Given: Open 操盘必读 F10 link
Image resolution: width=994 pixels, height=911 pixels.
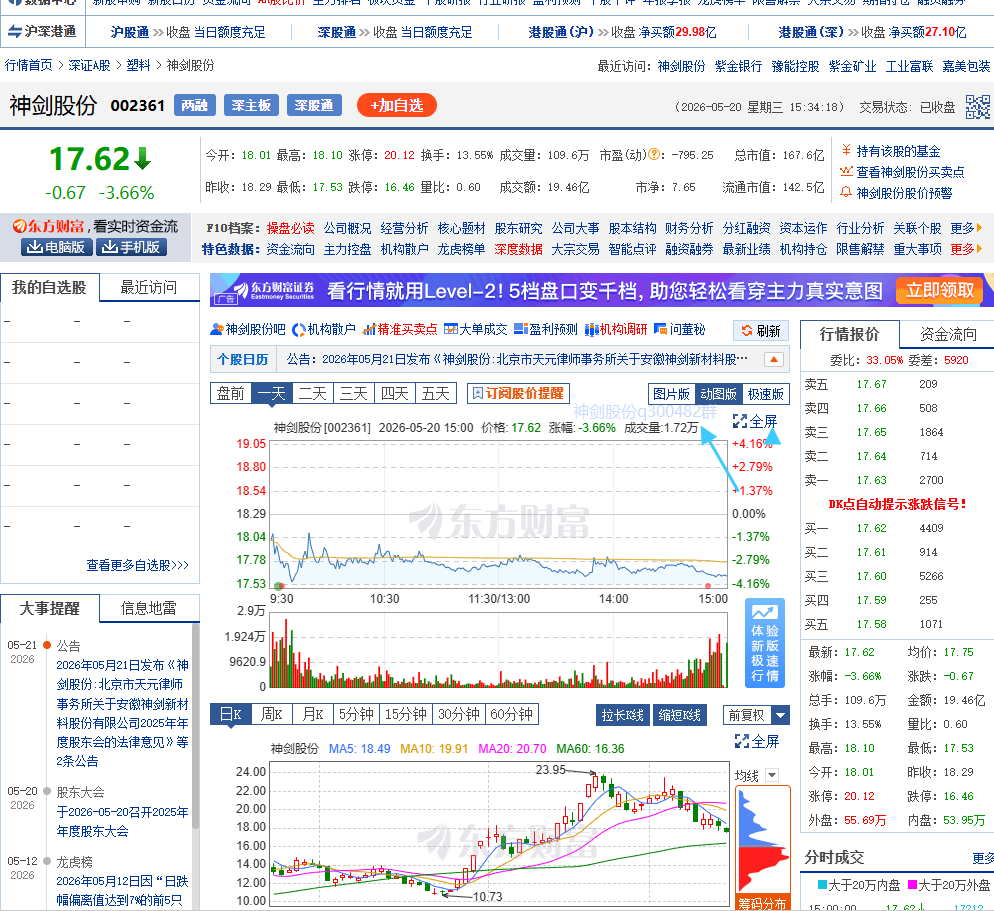Looking at the screenshot, I should point(290,228).
